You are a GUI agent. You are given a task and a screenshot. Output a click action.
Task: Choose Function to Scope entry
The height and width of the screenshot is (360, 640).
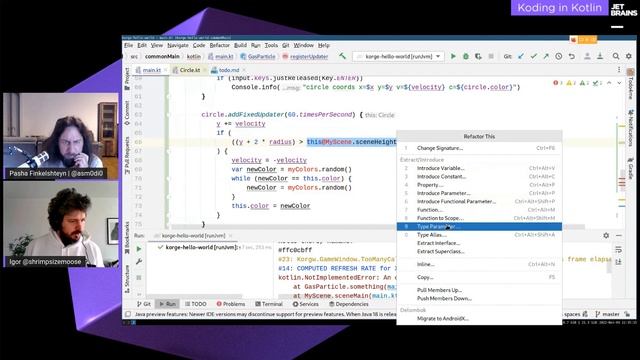pyautogui.click(x=479, y=218)
